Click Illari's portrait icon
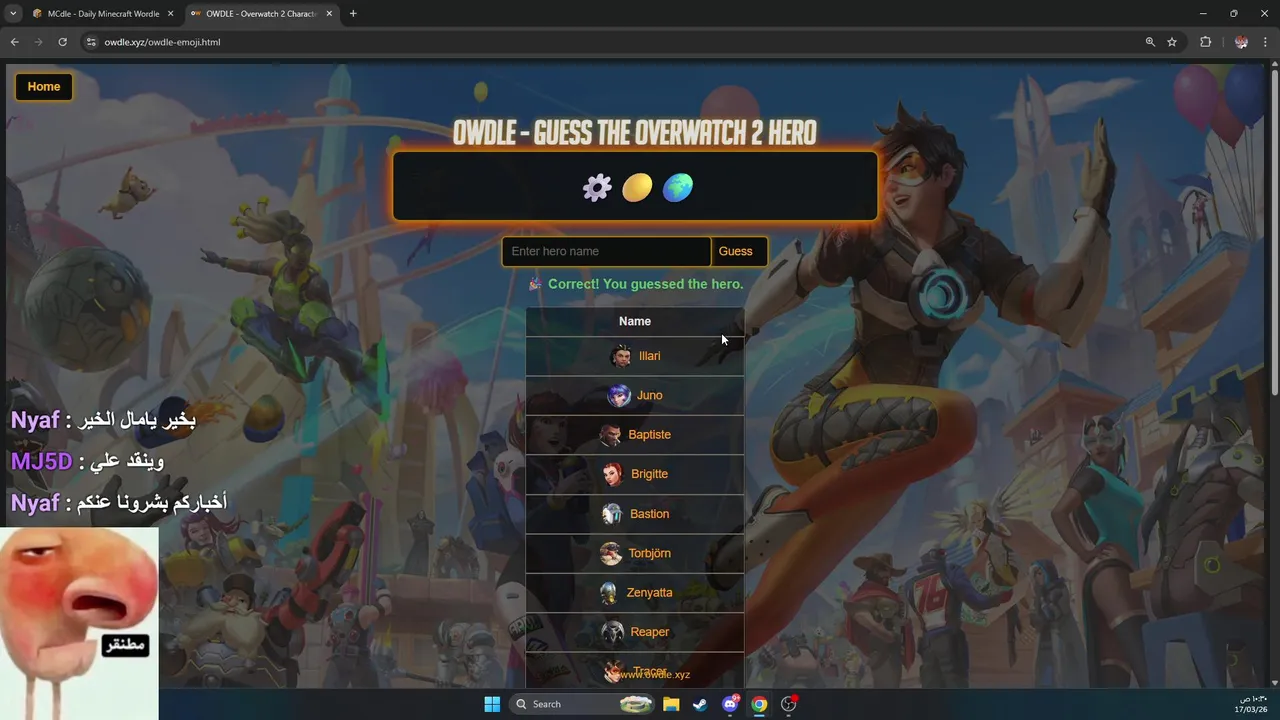This screenshot has width=1280, height=720. 622,356
